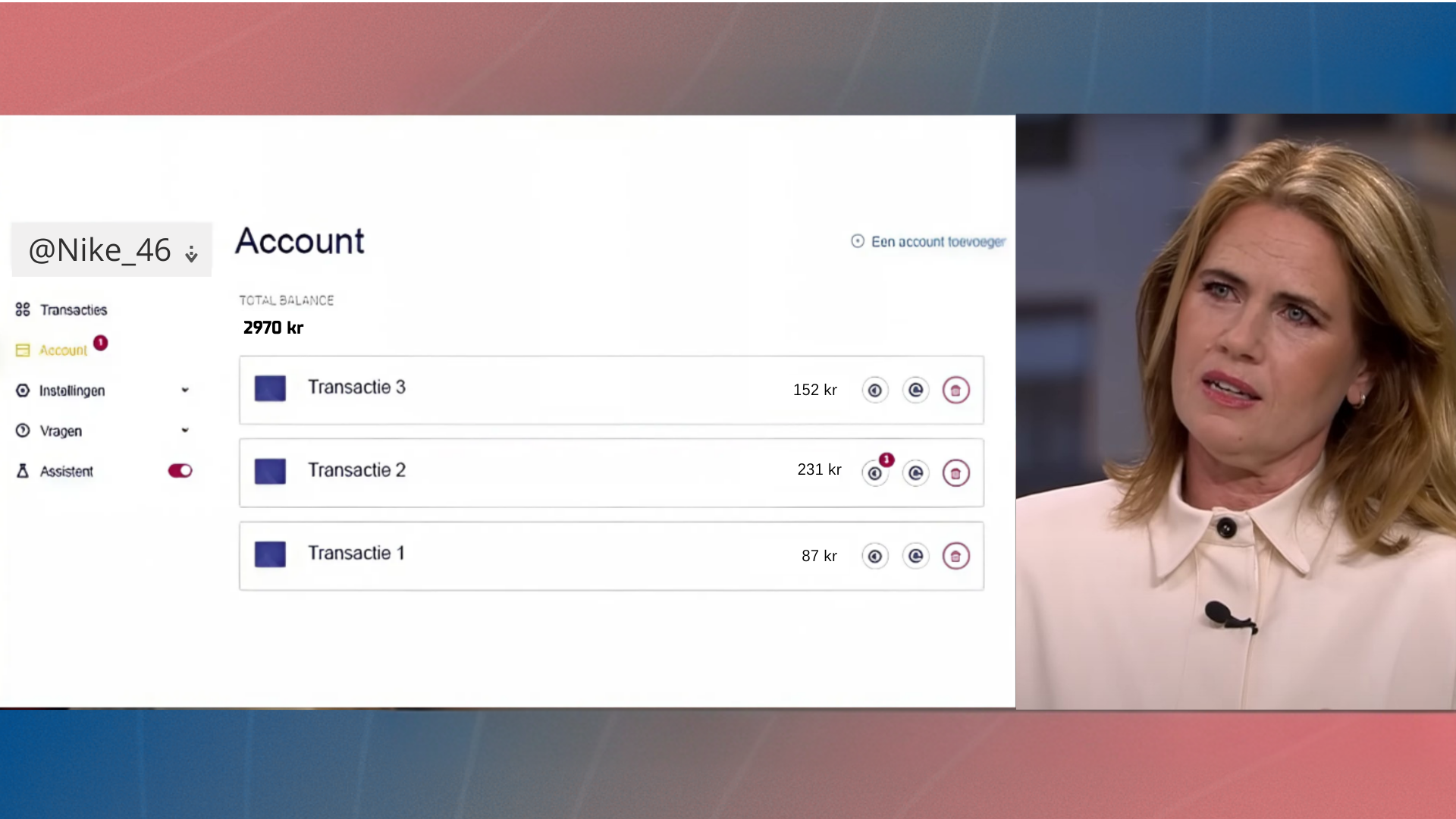Image resolution: width=1456 pixels, height=819 pixels.
Task: Click the refresh icon on Transactie 3
Action: point(915,390)
